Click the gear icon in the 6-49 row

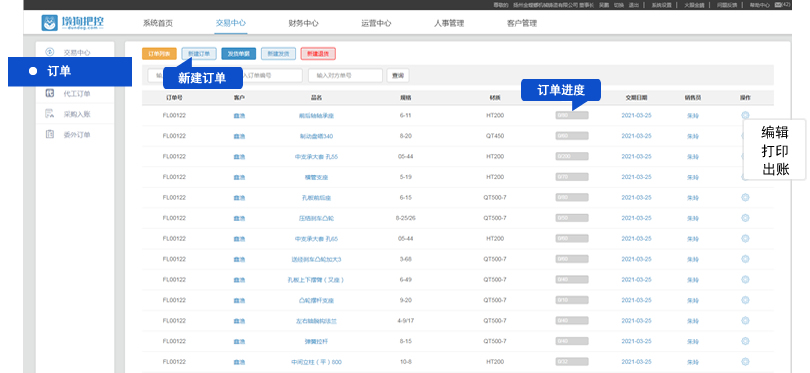click(x=745, y=279)
